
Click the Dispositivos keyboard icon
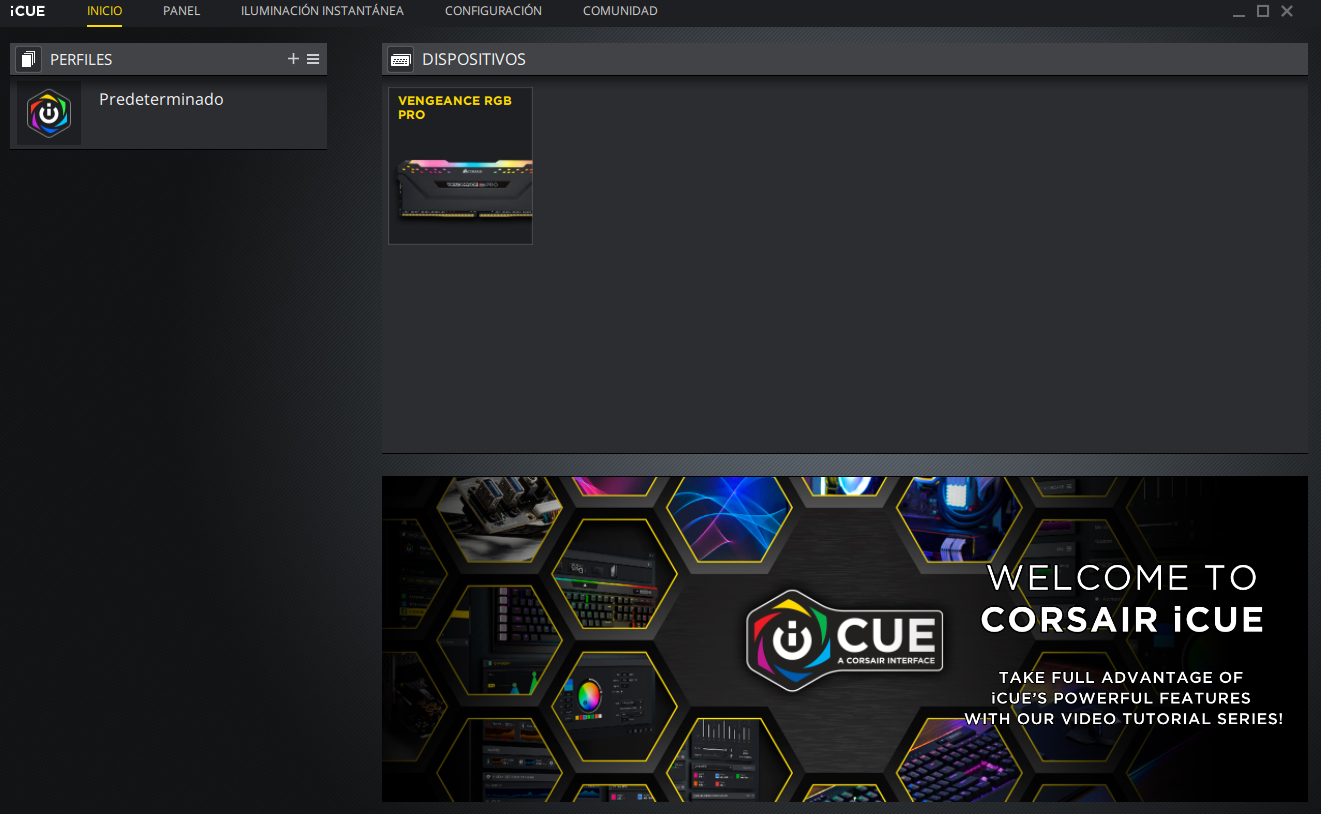[x=401, y=60]
